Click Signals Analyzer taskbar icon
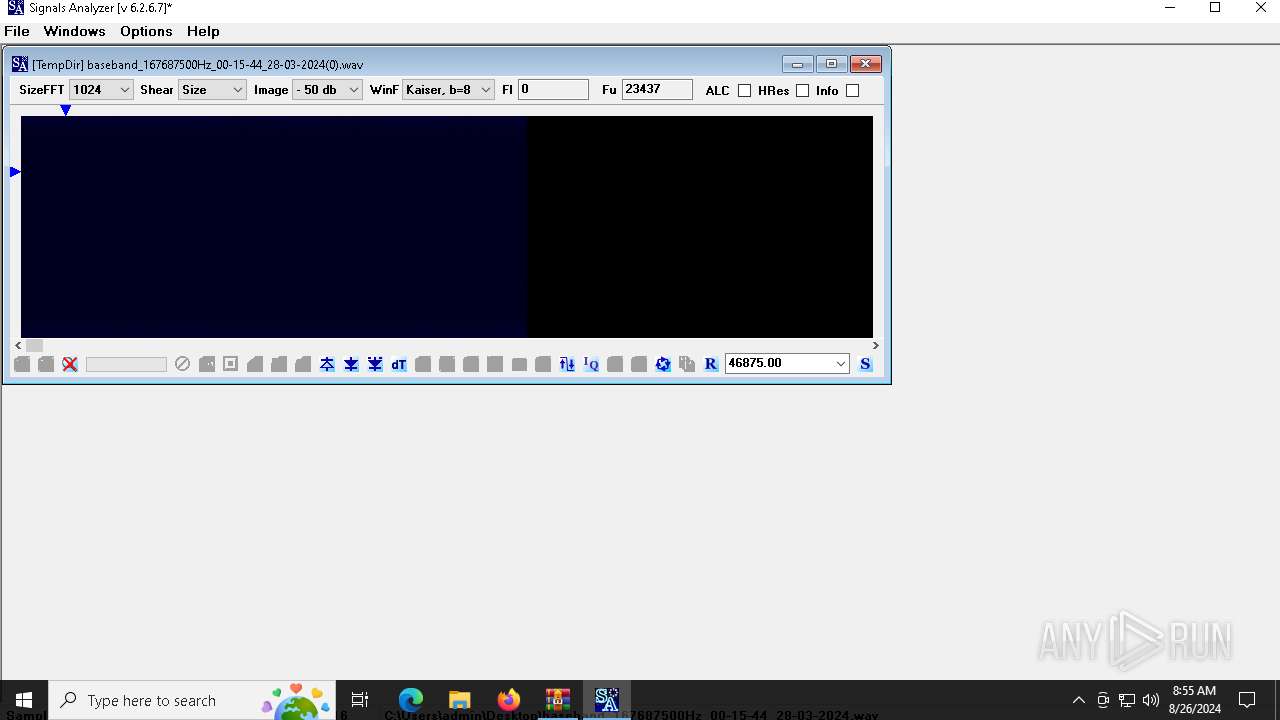 [x=607, y=700]
